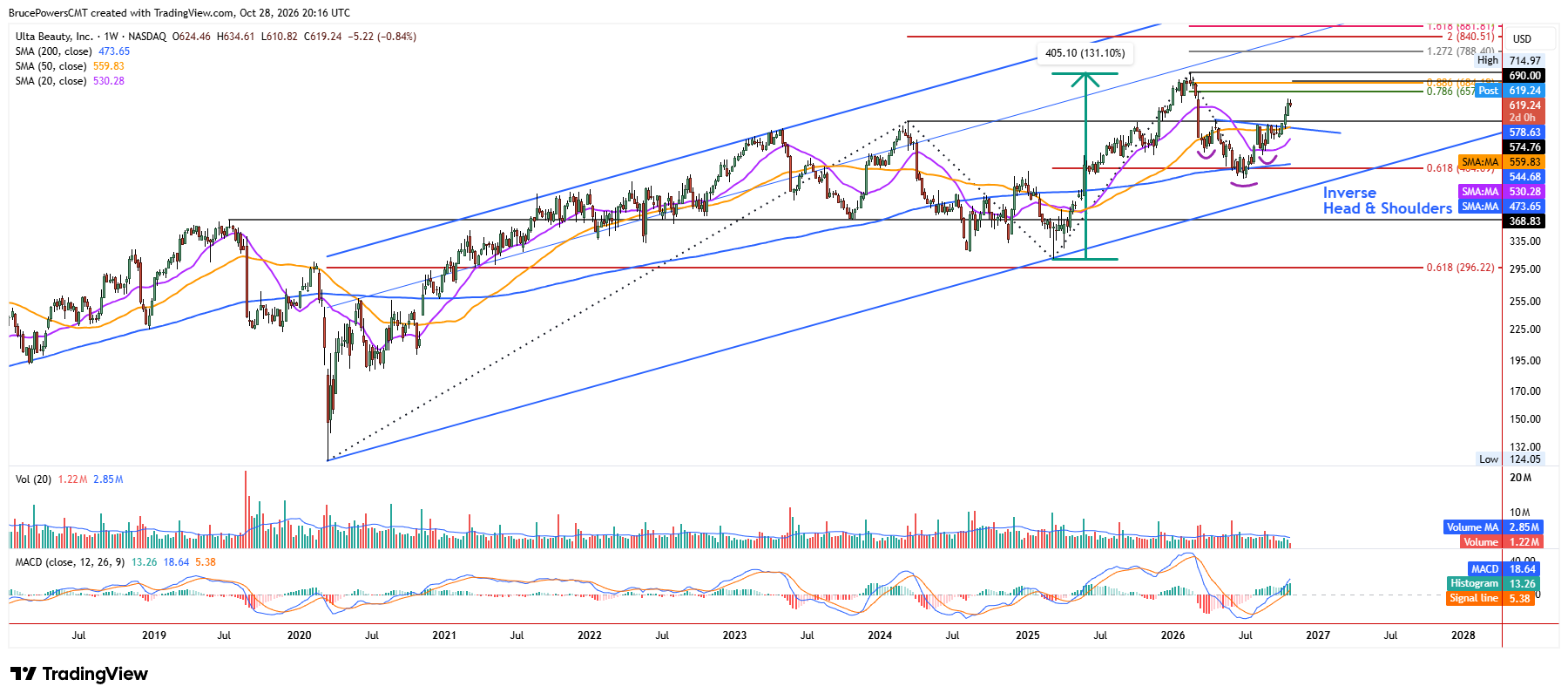The image size is (1568, 700).
Task: Click the 225.00 price axis tick
Action: (x=1525, y=330)
